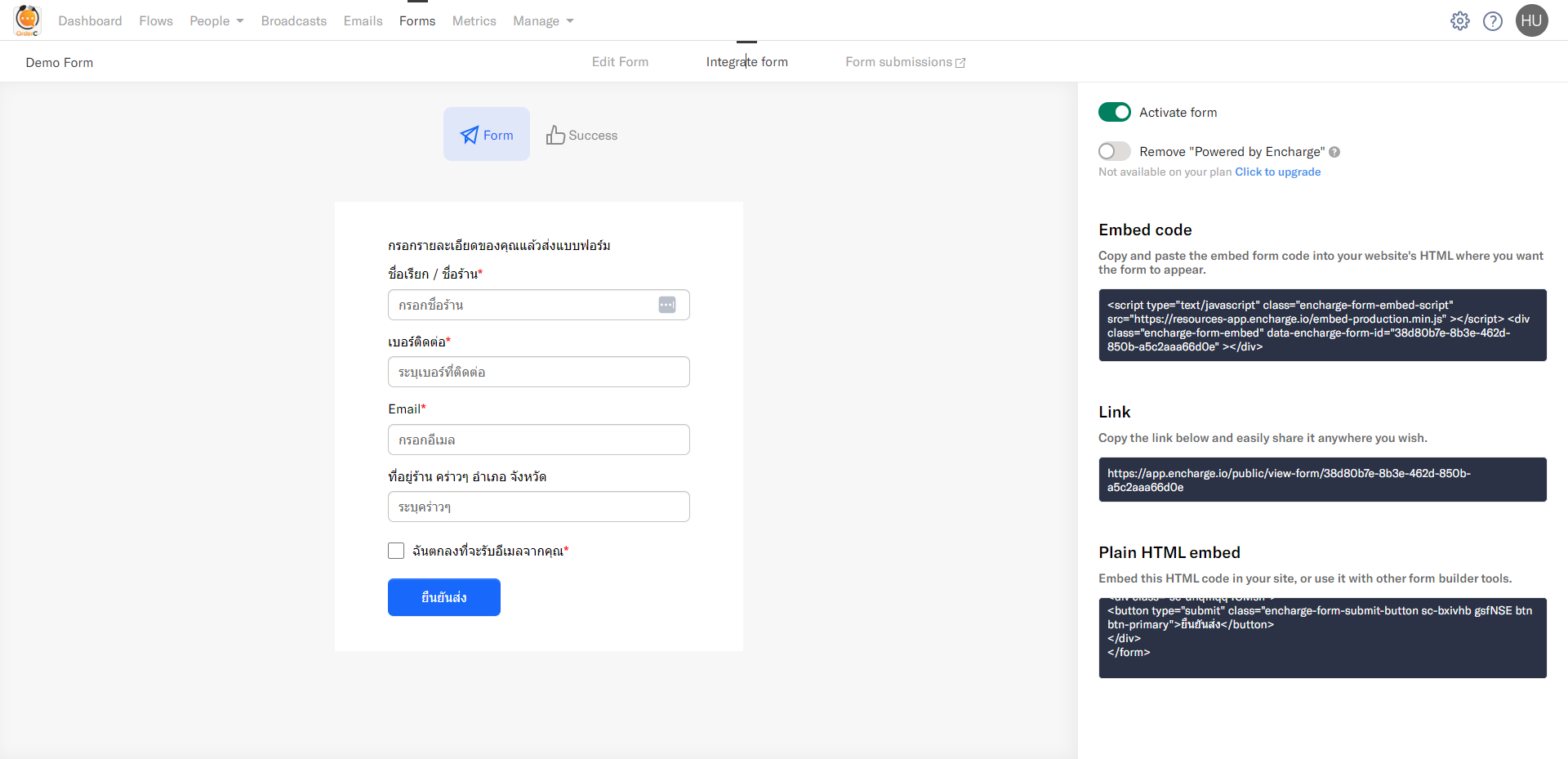Check the email consent checkbox
Image resolution: width=1568 pixels, height=759 pixels.
click(396, 551)
